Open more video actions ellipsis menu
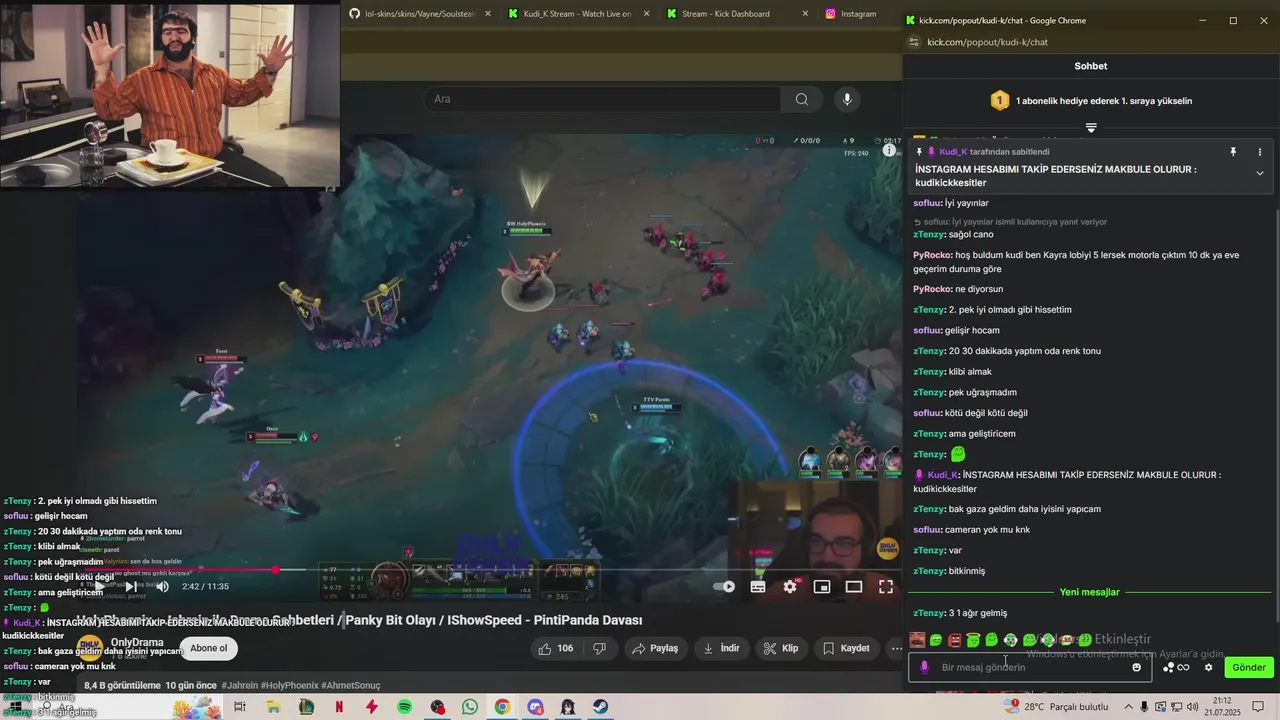Viewport: 1280px width, 720px height. pyautogui.click(x=895, y=648)
